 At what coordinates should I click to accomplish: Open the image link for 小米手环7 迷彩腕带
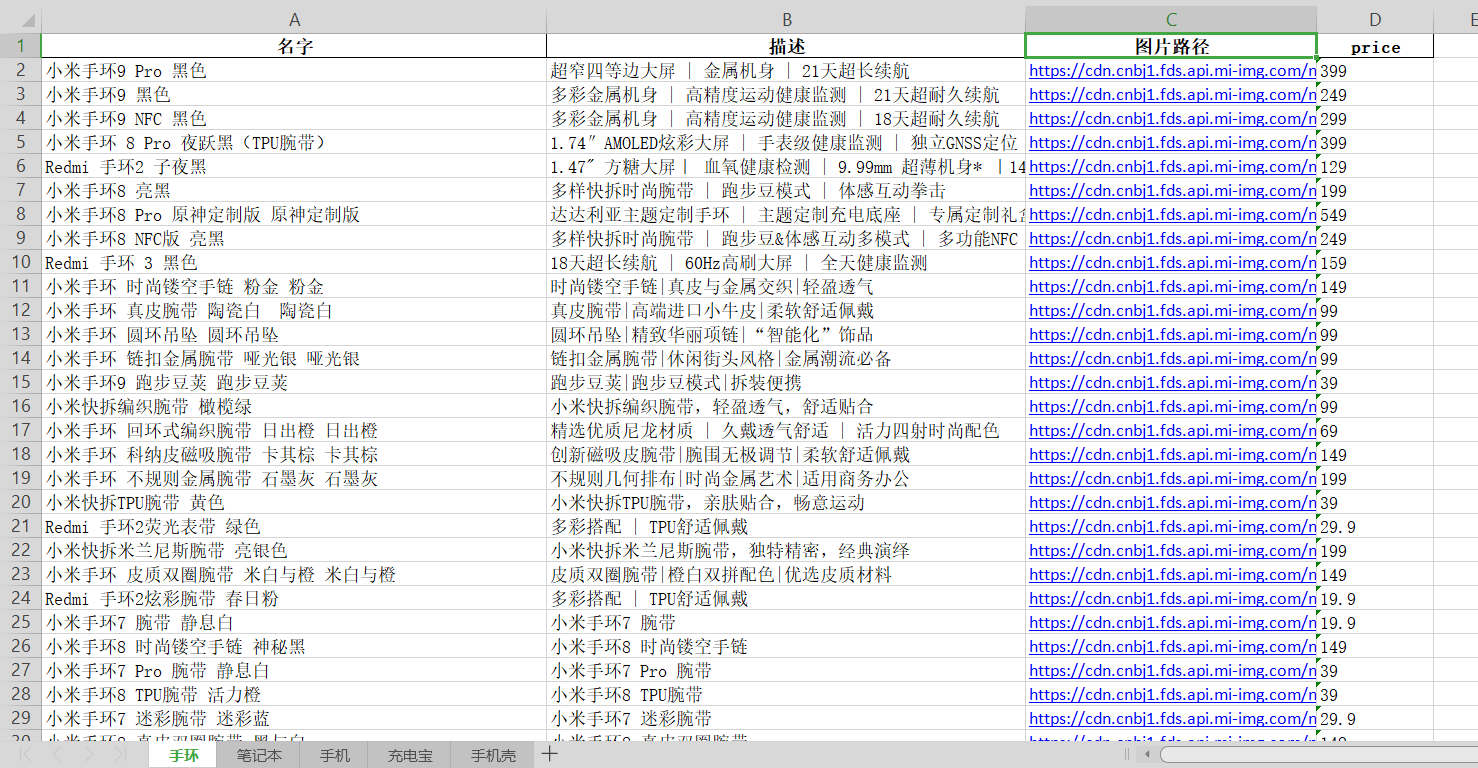pos(1172,719)
